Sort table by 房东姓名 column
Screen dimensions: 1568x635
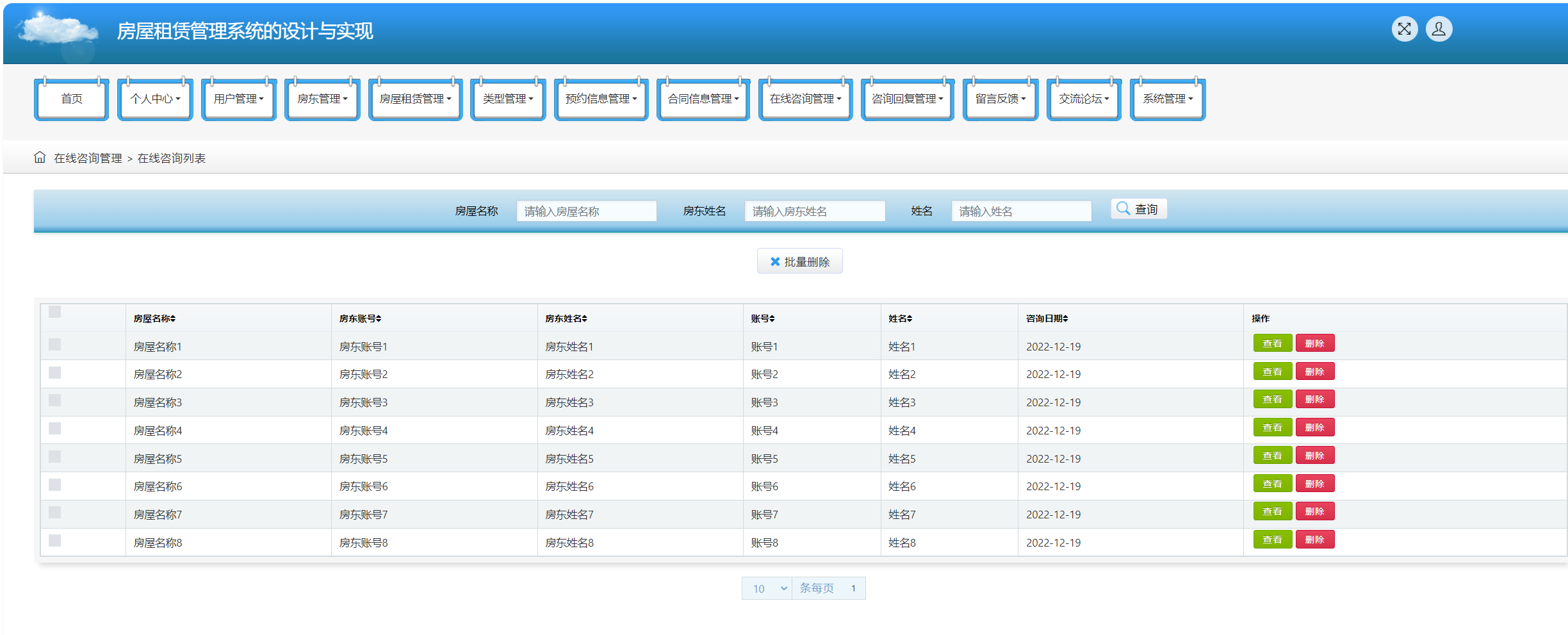tap(566, 318)
